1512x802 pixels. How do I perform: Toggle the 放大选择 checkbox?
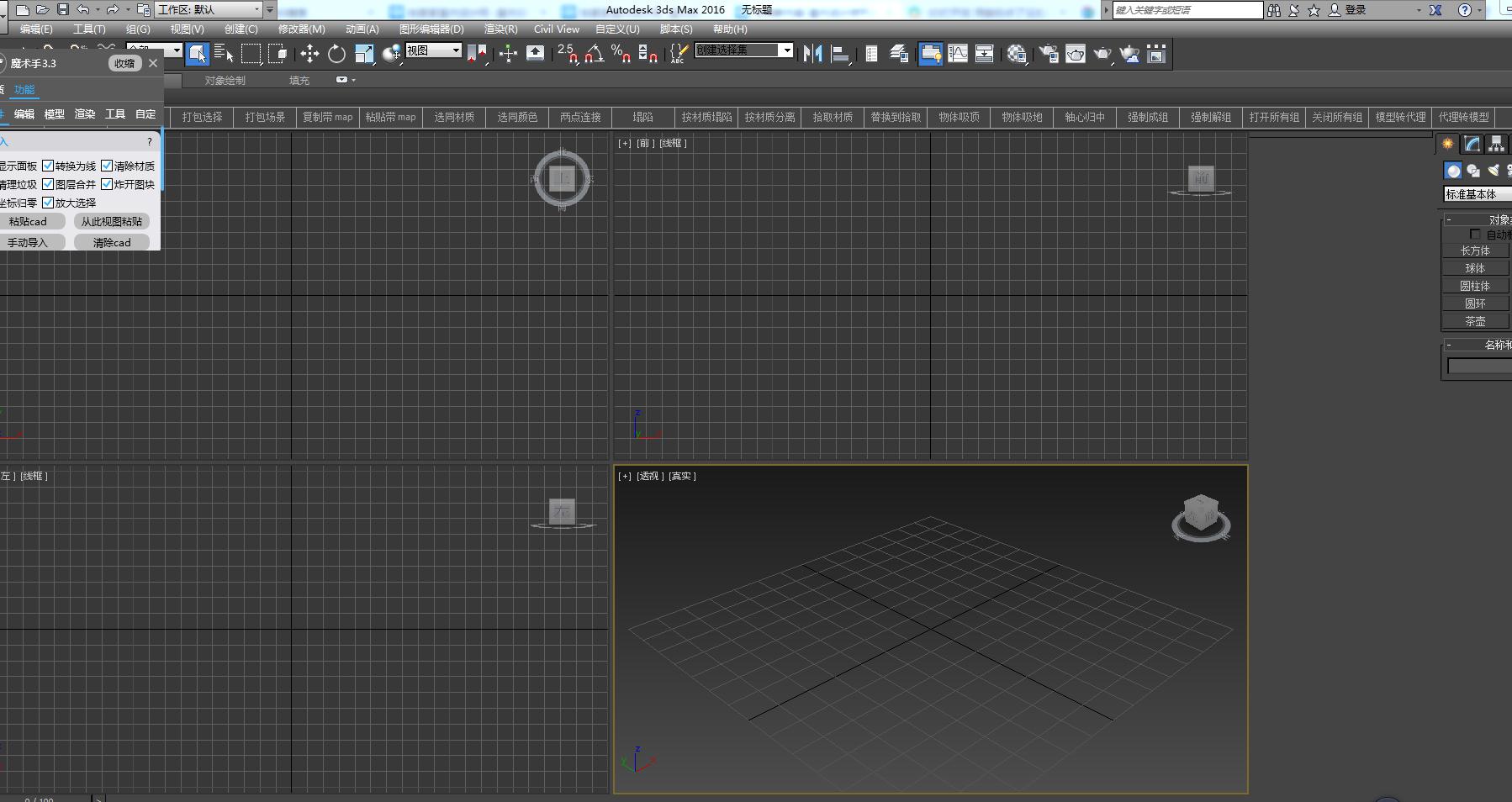pyautogui.click(x=48, y=203)
